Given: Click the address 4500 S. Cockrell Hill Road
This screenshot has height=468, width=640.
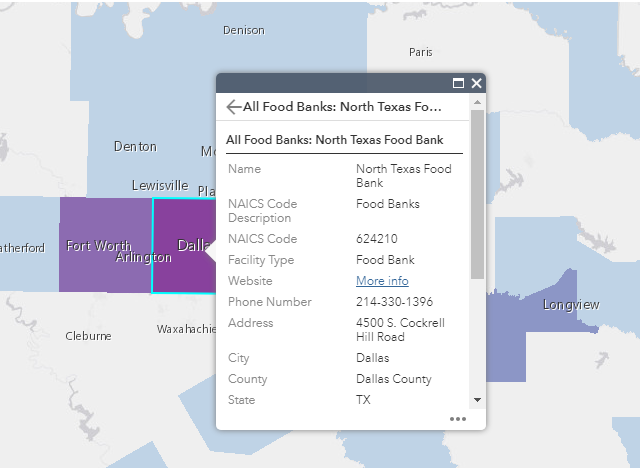Looking at the screenshot, I should 400,330.
